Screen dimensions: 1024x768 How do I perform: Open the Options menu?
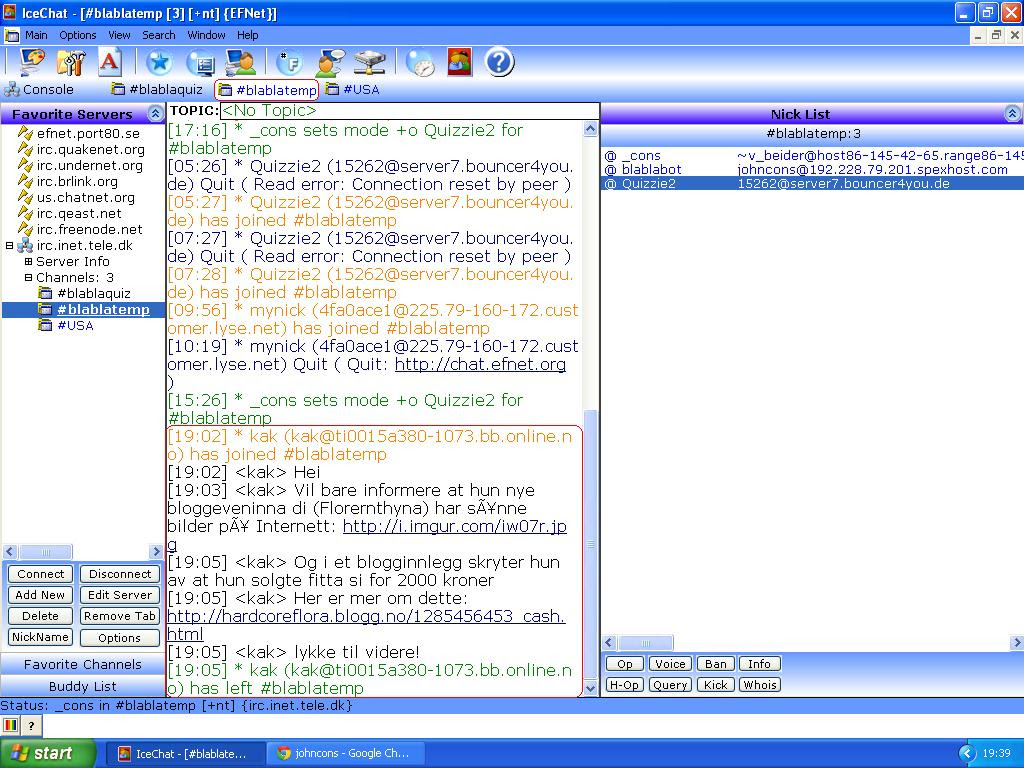78,35
